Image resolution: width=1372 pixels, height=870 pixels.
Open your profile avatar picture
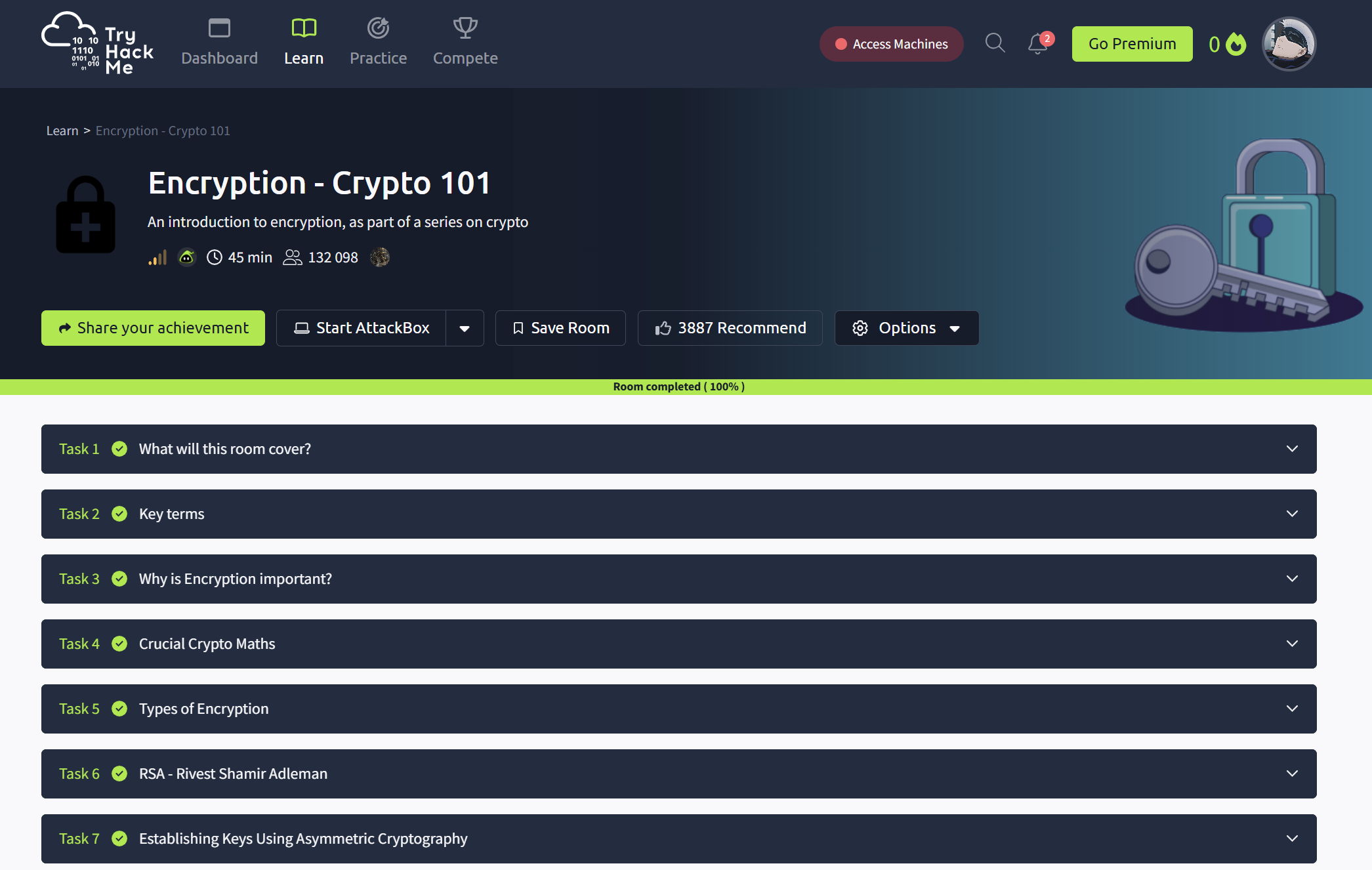tap(1288, 43)
